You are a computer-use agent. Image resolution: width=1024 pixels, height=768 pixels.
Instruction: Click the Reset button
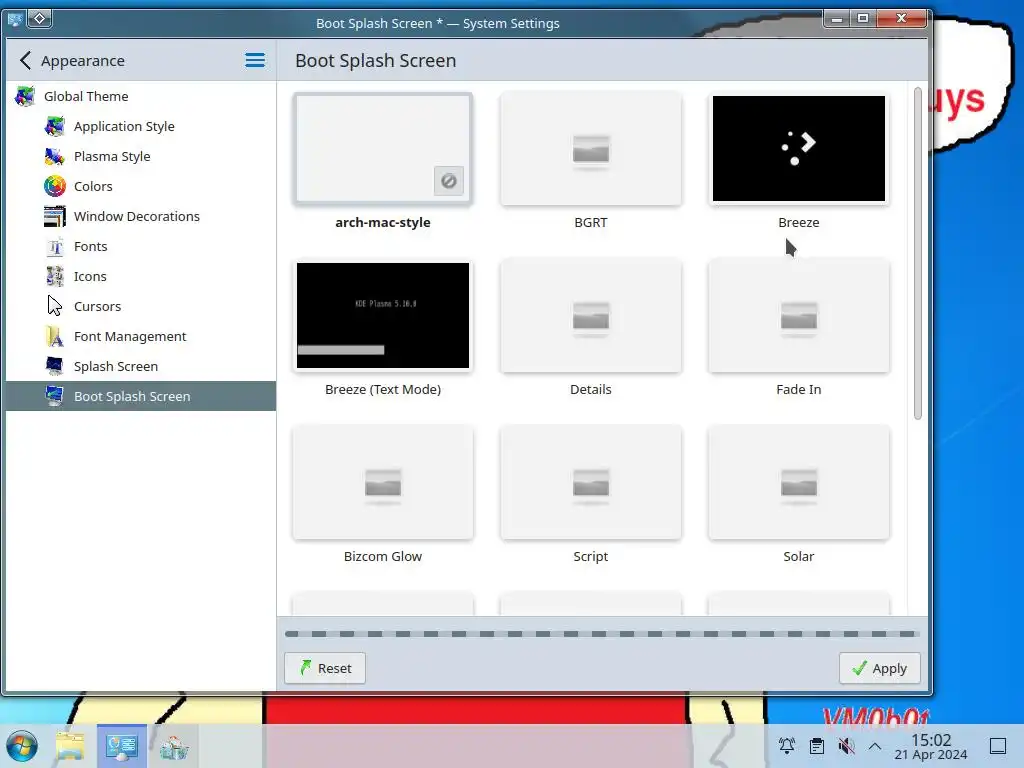tap(325, 668)
